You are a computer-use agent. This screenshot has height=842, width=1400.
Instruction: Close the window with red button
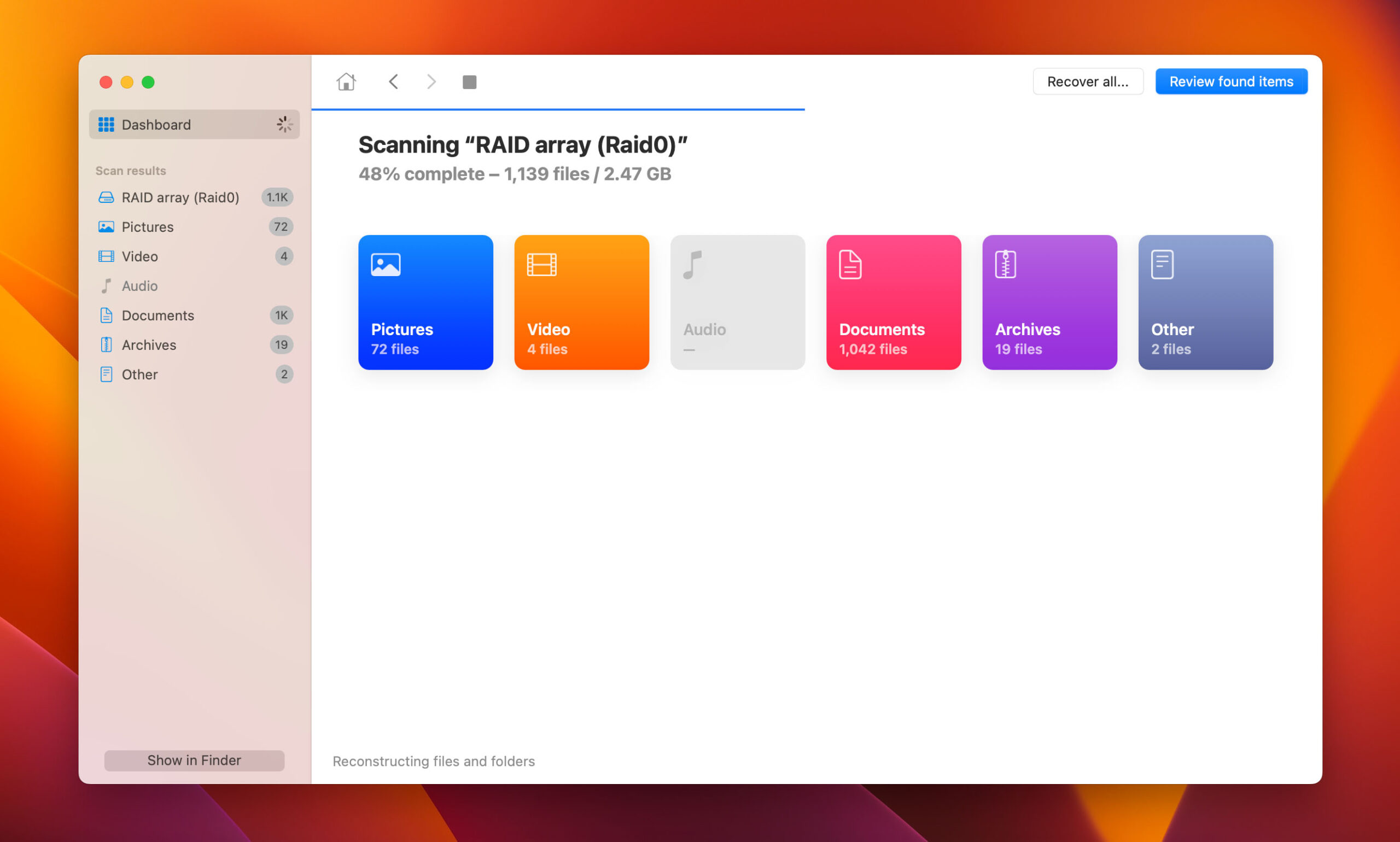(106, 82)
